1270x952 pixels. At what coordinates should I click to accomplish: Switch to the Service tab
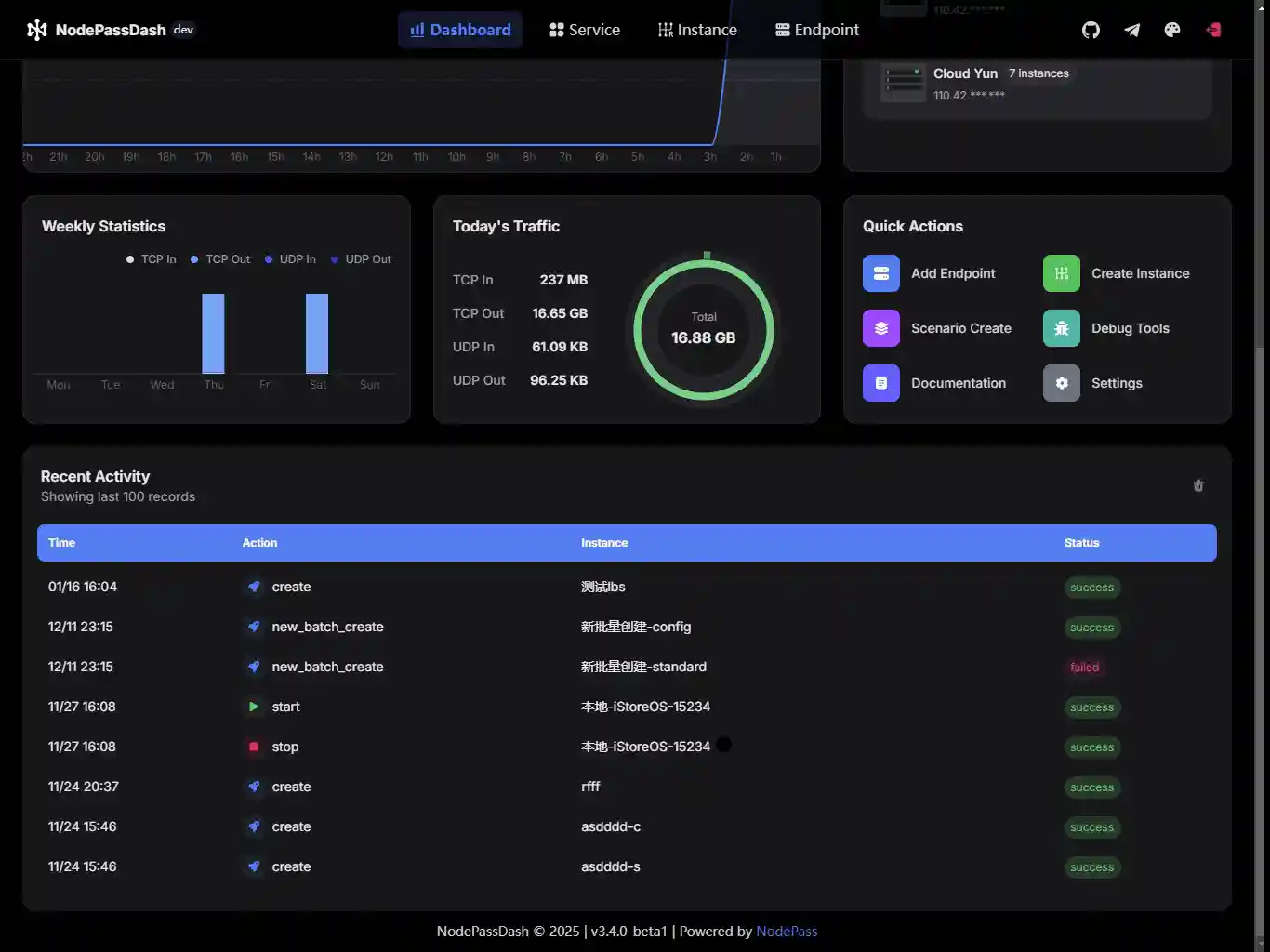584,30
